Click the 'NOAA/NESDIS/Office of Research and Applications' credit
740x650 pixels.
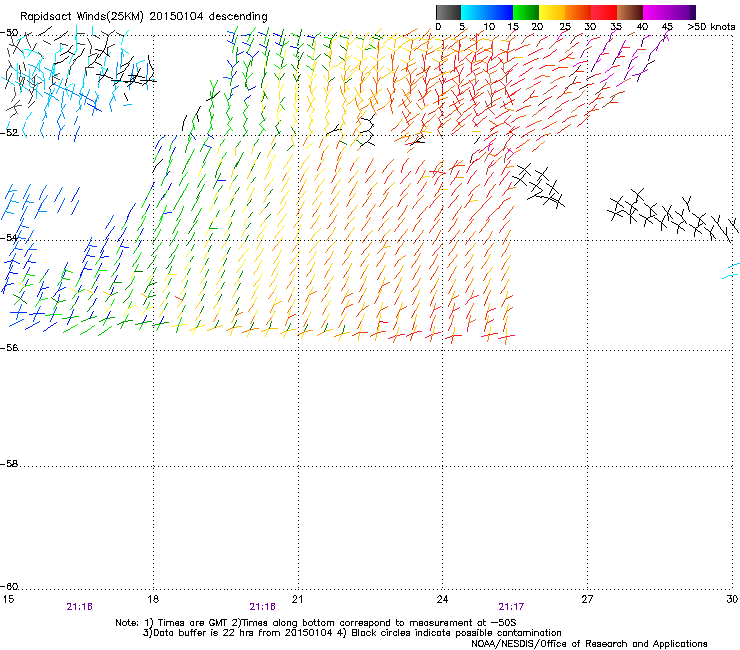589,644
